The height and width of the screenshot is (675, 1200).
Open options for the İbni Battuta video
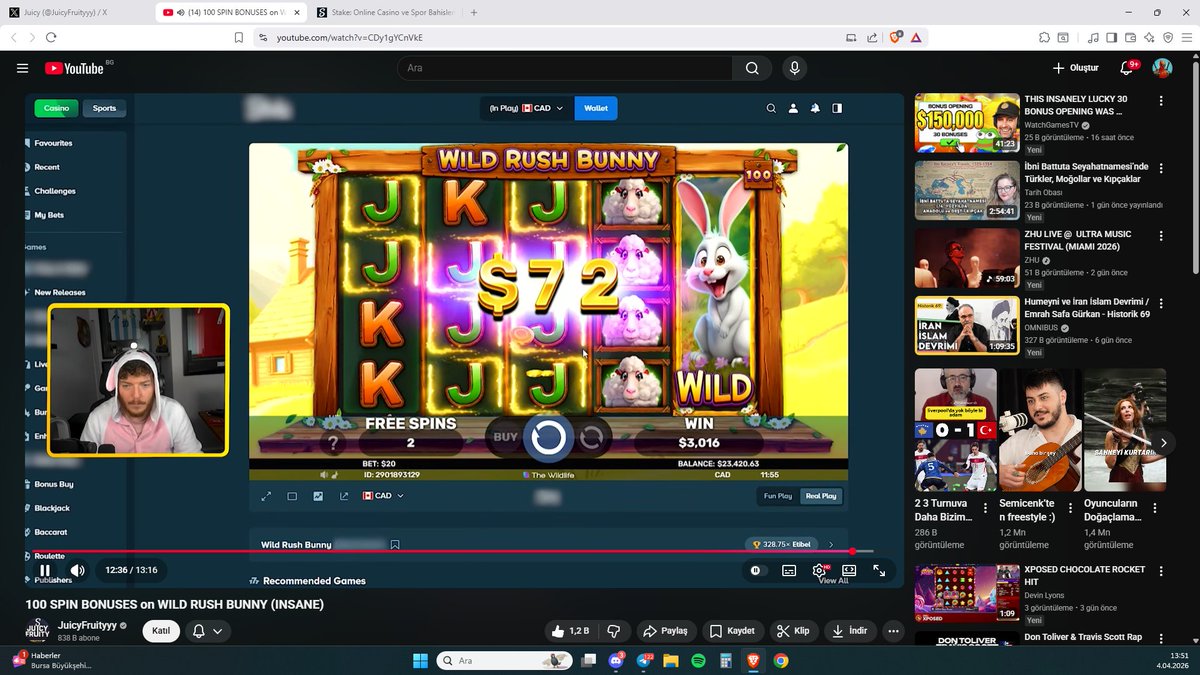1161,168
